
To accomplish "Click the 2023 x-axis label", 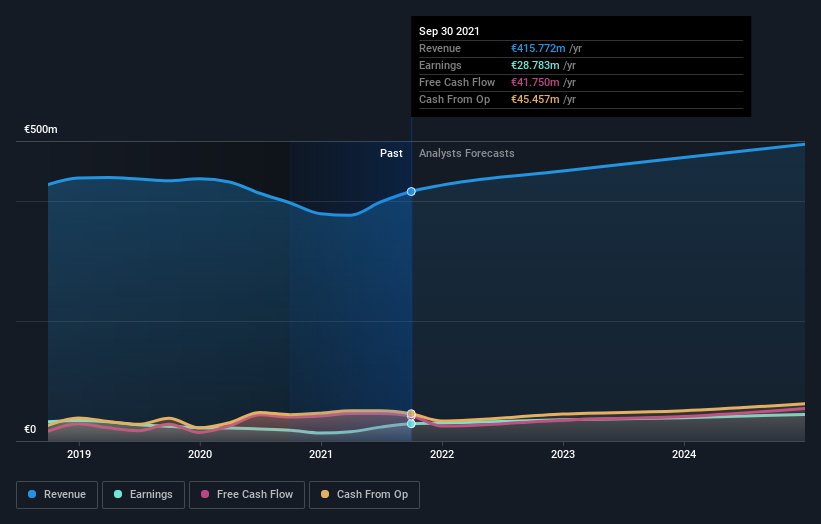I will tap(563, 454).
